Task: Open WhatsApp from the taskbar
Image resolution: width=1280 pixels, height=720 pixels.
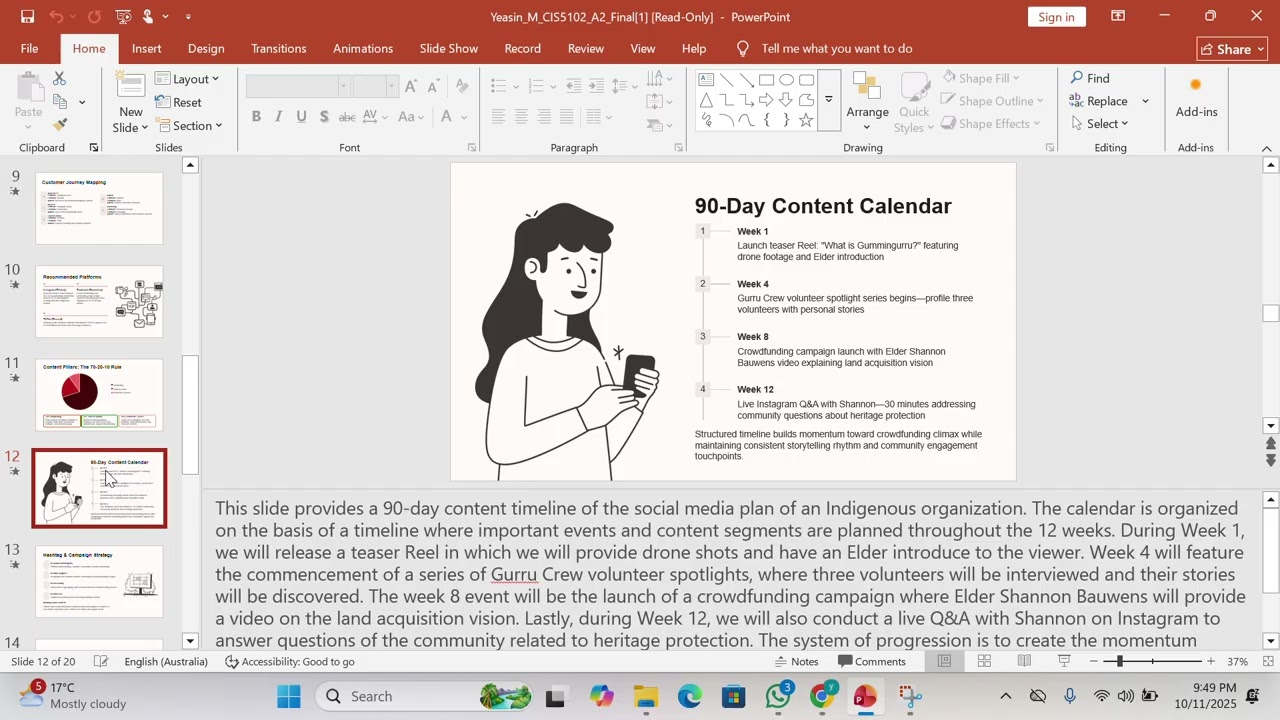Action: (x=778, y=697)
